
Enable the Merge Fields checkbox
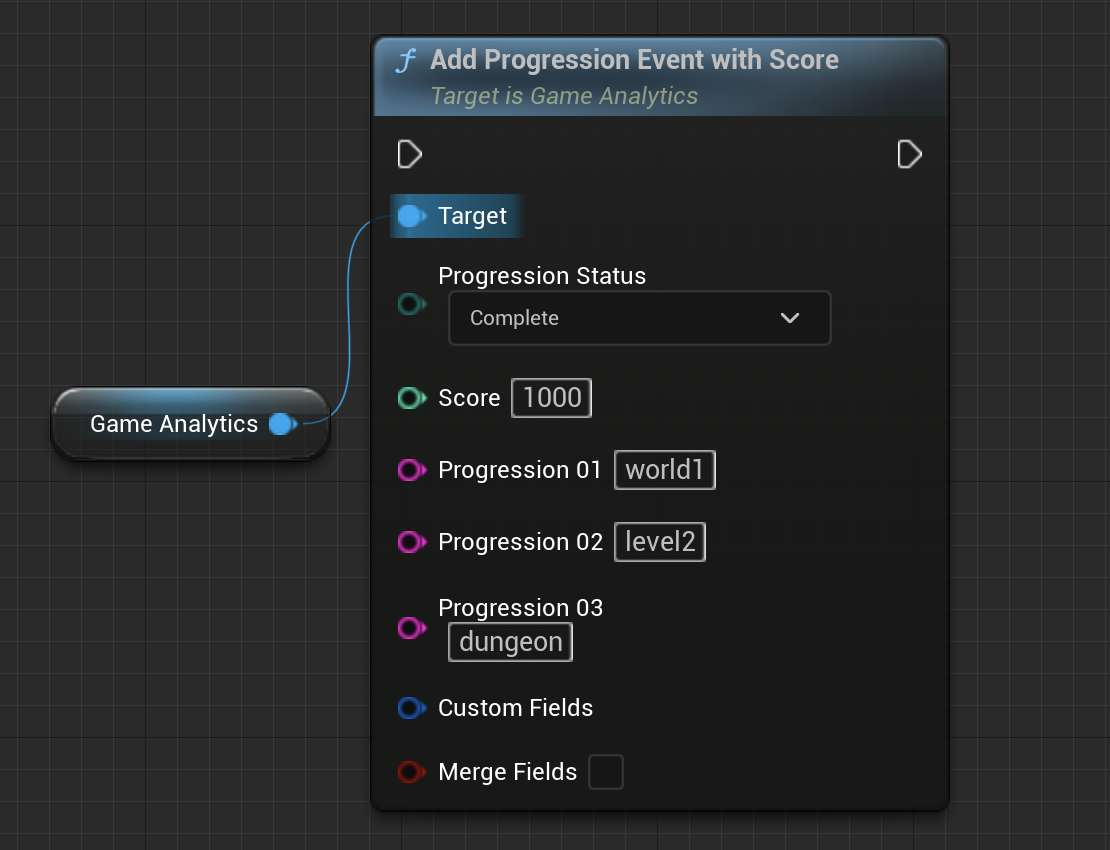606,772
